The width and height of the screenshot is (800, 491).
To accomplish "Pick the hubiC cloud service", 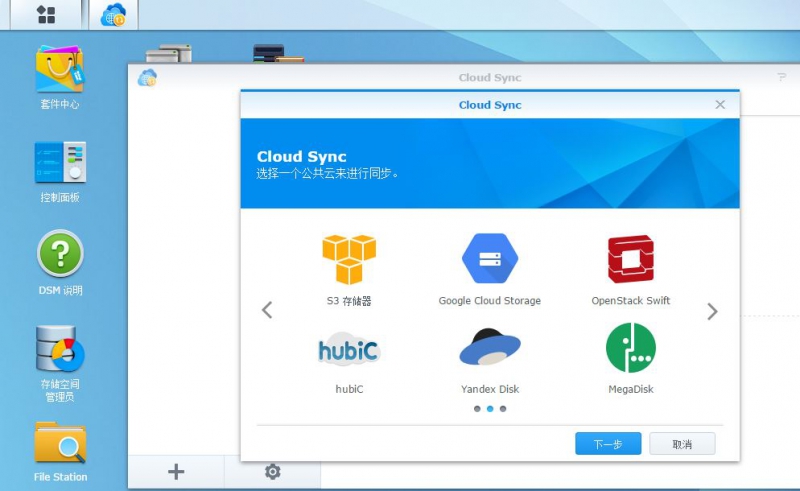I will [348, 350].
